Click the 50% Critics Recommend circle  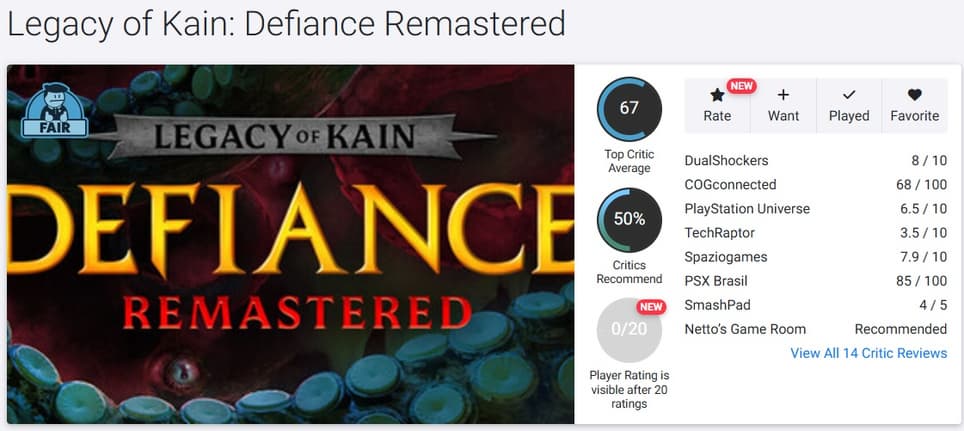(629, 220)
